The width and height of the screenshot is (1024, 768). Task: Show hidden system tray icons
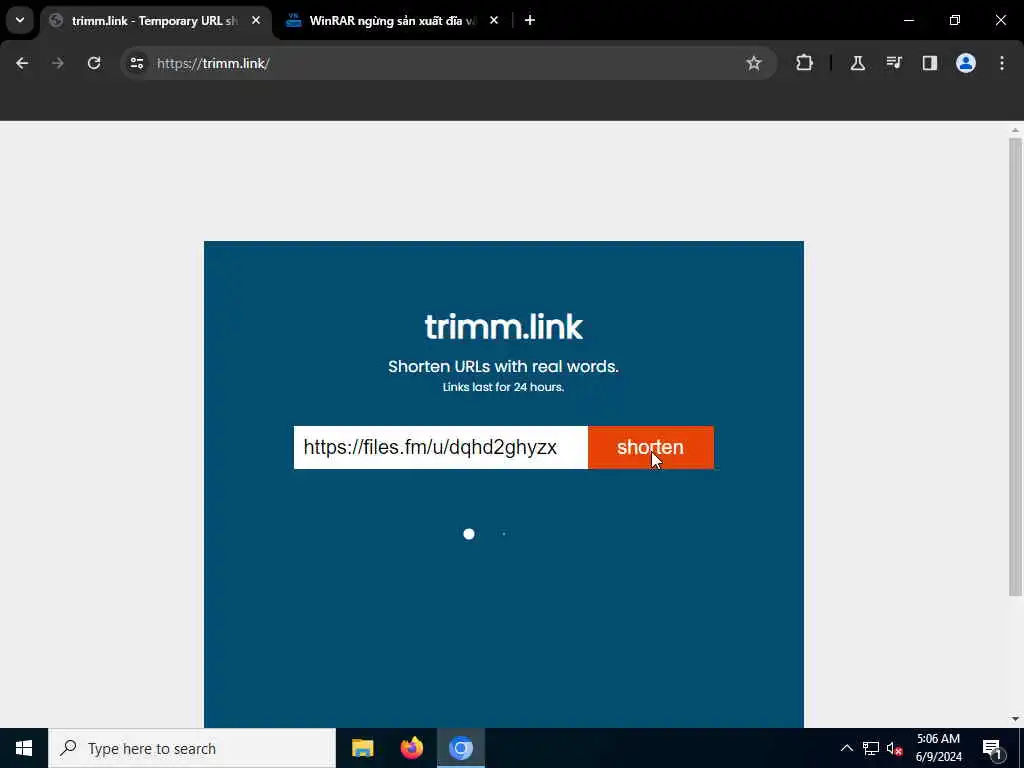pos(846,748)
